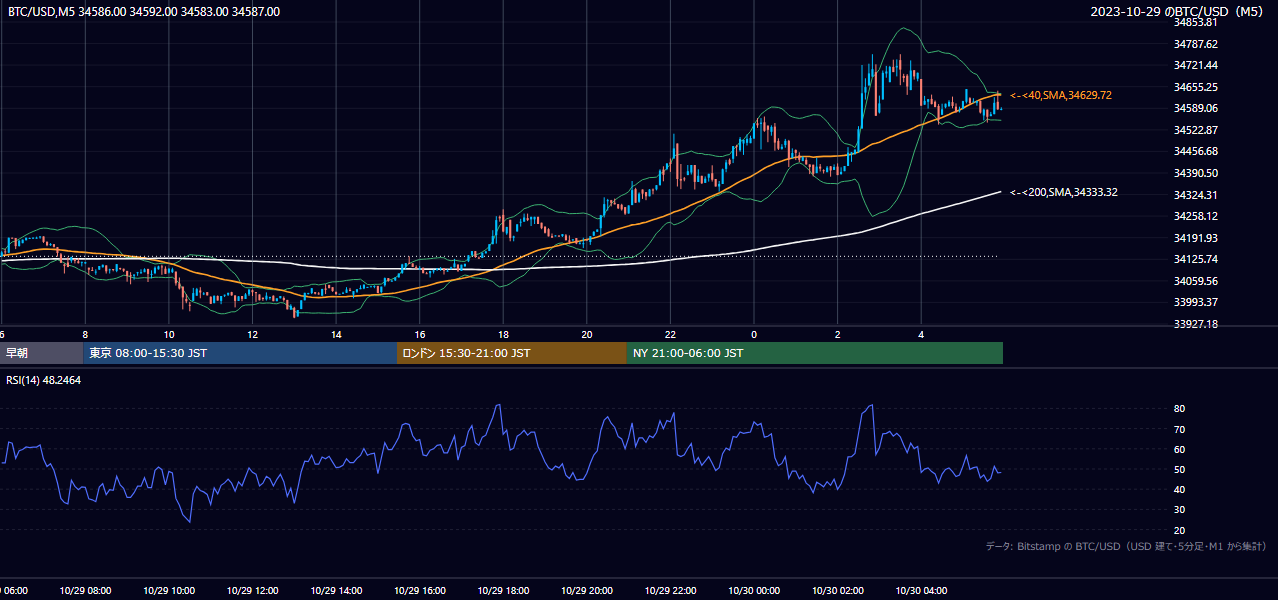The width and height of the screenshot is (1278, 600).
Task: Click the 10/30 04:00 time axis label
Action: pyautogui.click(x=921, y=591)
